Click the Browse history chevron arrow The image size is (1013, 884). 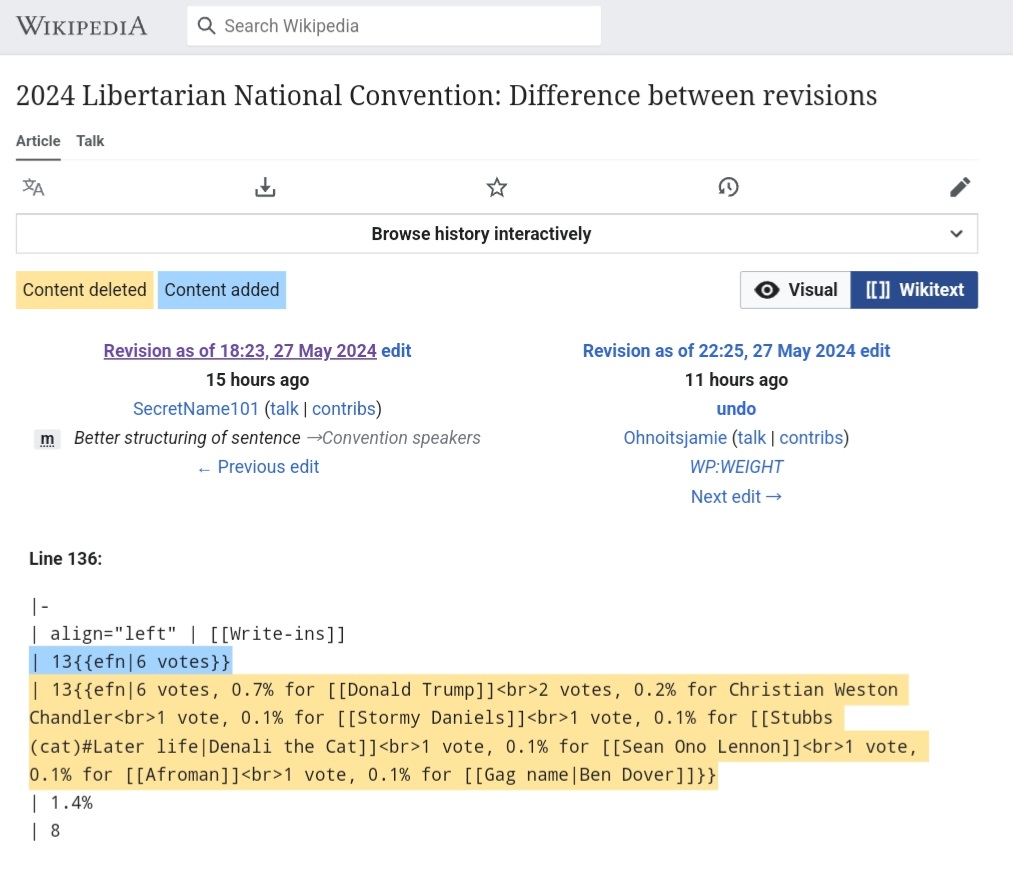pos(956,234)
